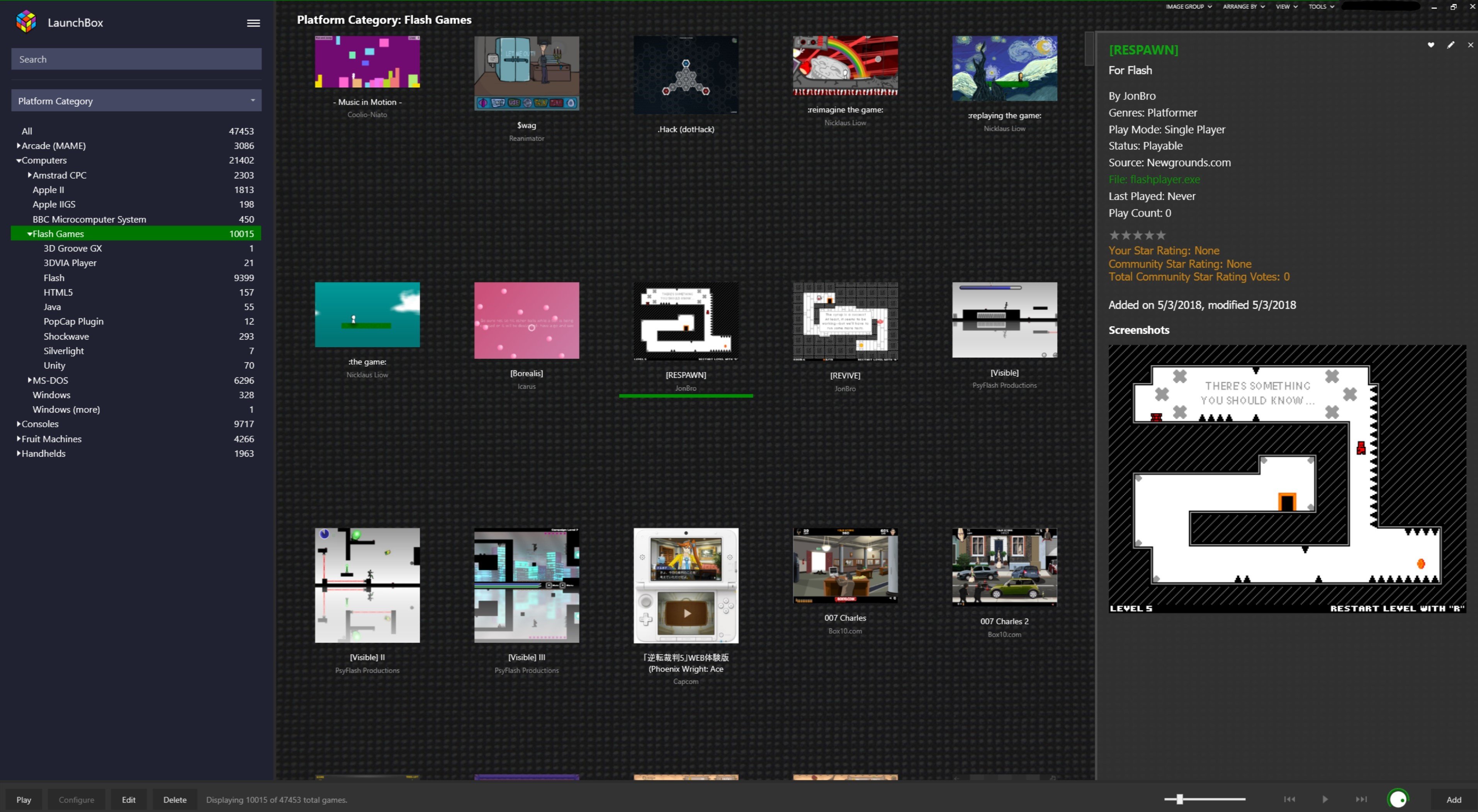Click the Play button

[24, 799]
